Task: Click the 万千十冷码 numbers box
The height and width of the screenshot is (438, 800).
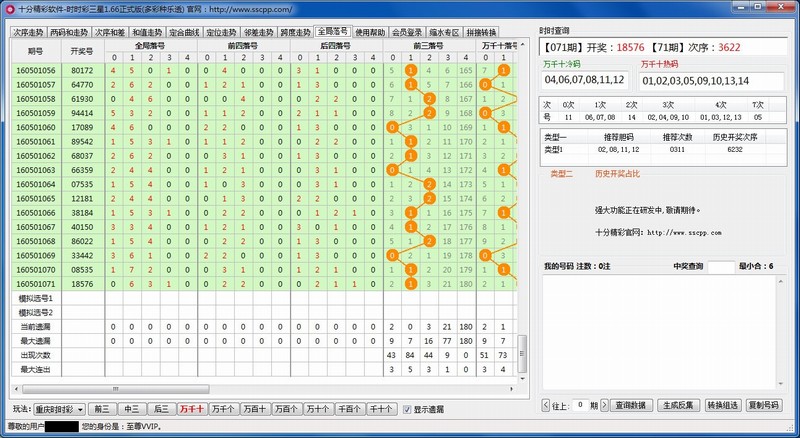Action: 585,80
